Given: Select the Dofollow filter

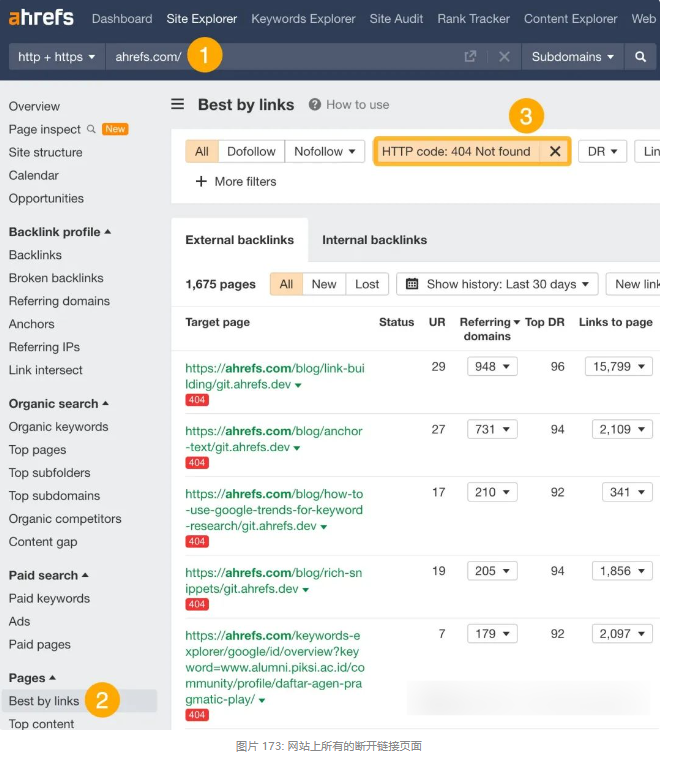Looking at the screenshot, I should pyautogui.click(x=251, y=151).
